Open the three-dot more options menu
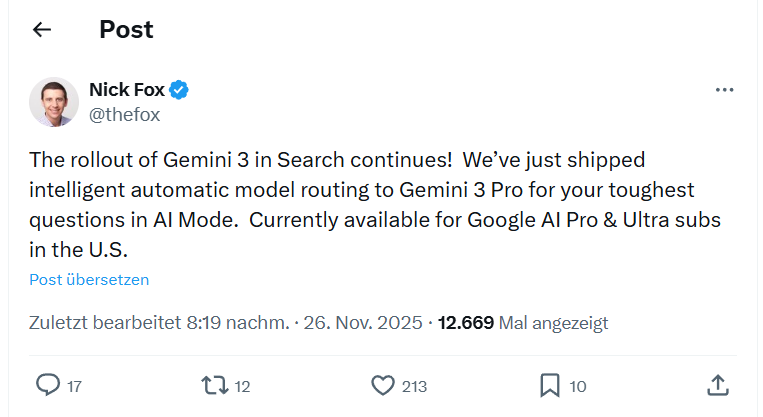Screen dimensions: 763x417 725,91
